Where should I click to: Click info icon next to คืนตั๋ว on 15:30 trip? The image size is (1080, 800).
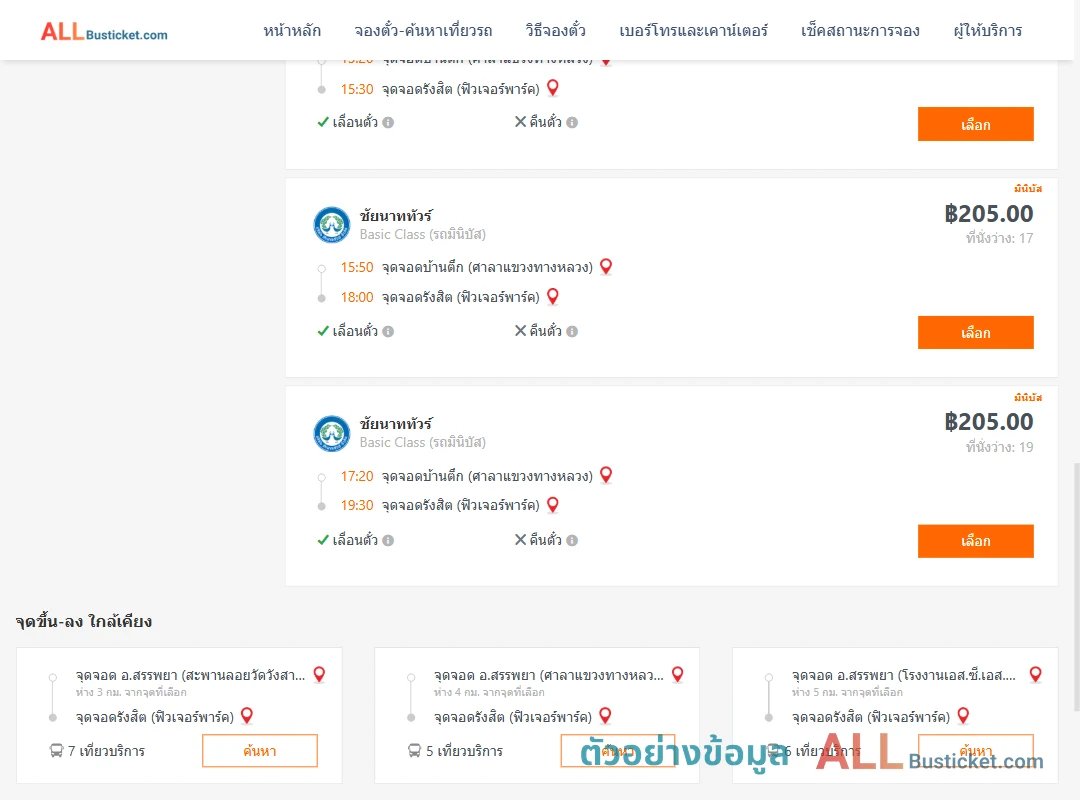click(572, 123)
